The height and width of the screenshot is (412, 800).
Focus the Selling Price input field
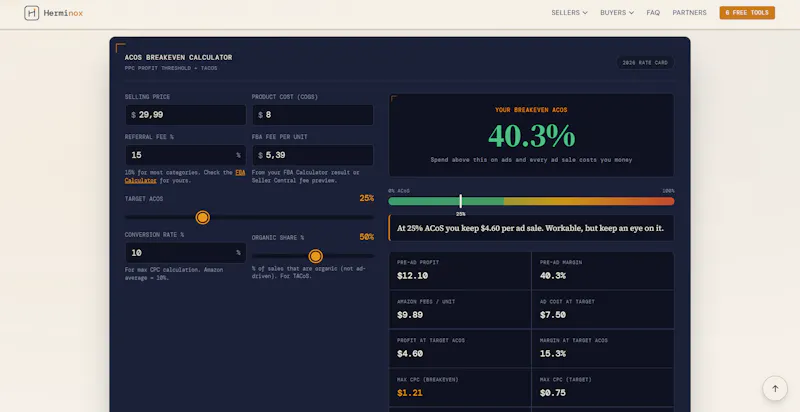coord(186,115)
